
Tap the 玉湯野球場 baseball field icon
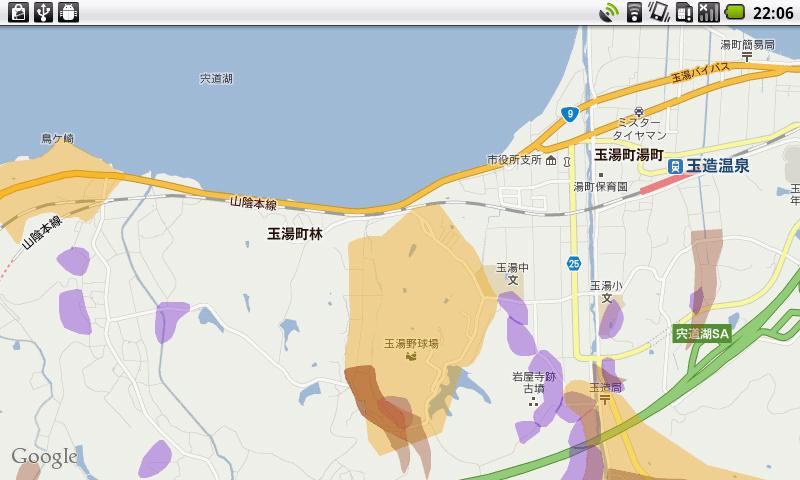[x=411, y=356]
